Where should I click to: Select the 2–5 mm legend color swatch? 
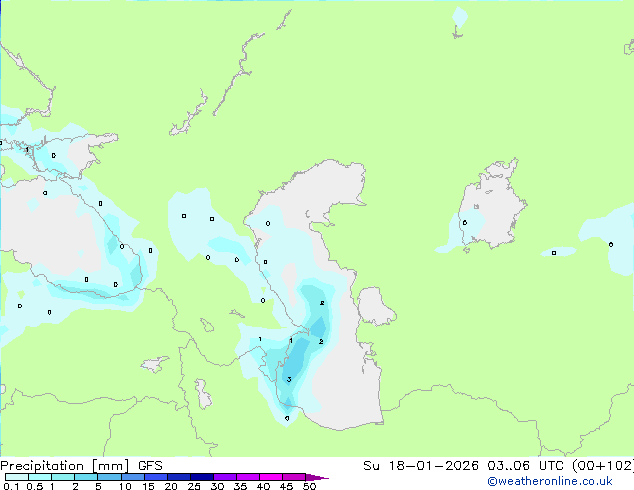point(86,477)
